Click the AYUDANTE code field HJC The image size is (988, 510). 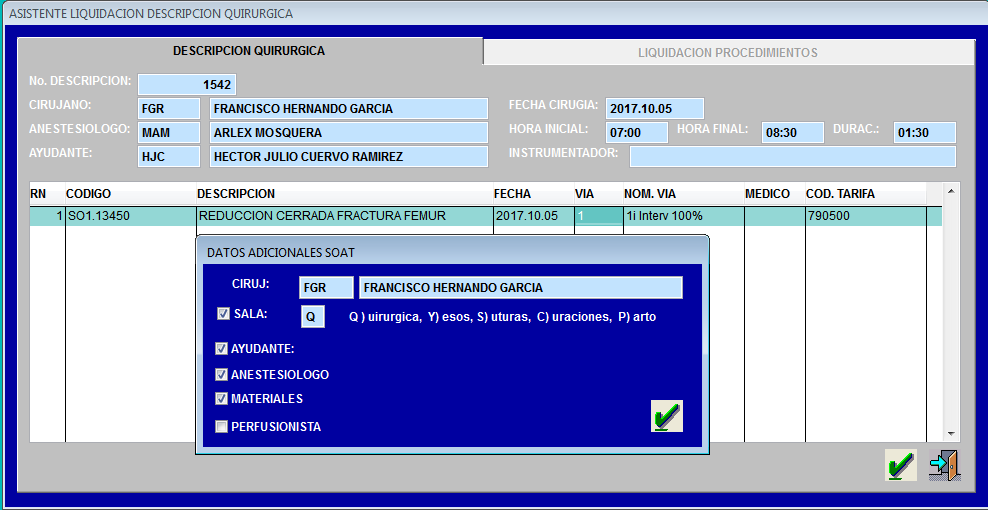pyautogui.click(x=169, y=156)
